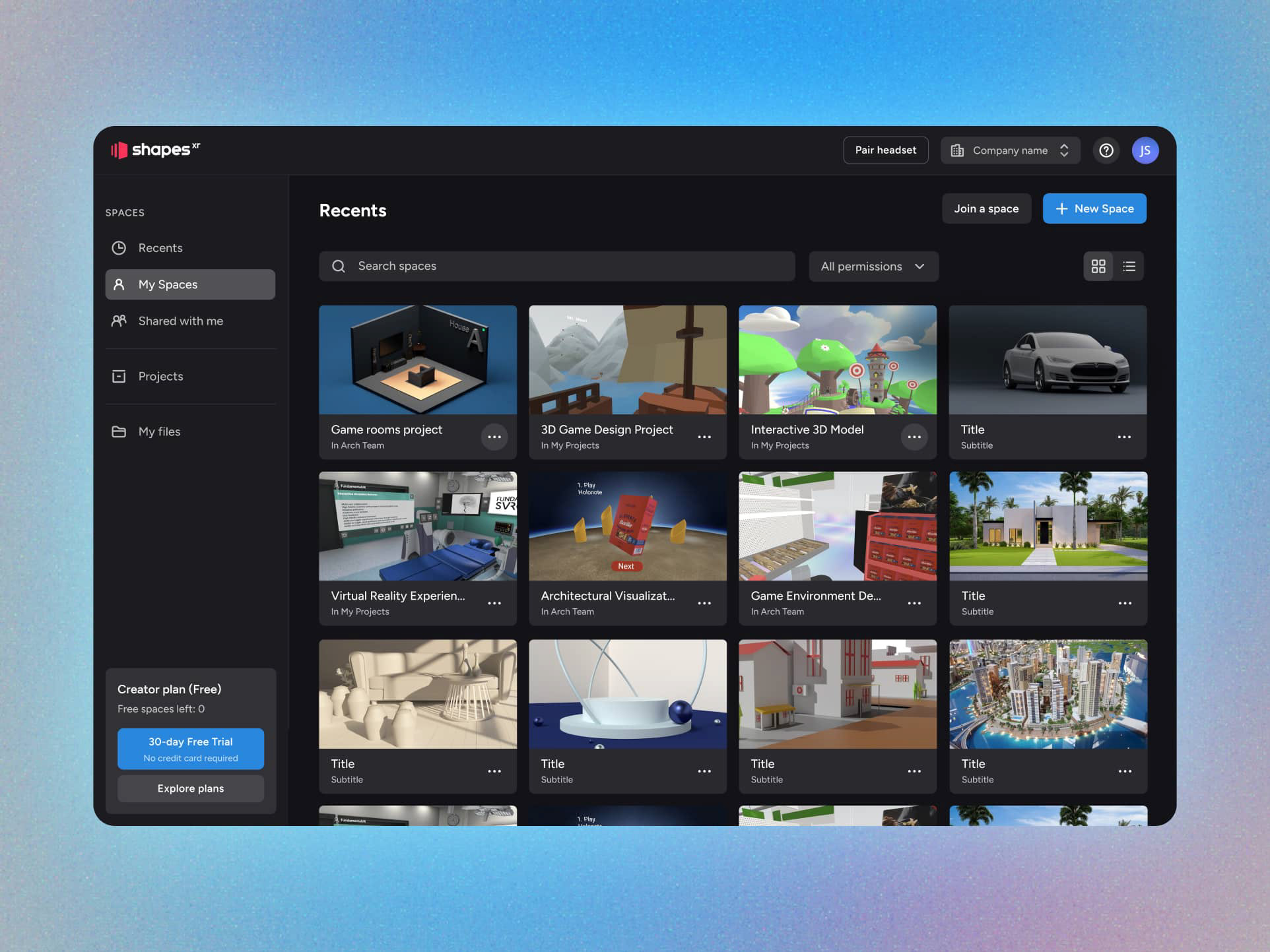Click the magnifier icon in search bar

pos(339,266)
